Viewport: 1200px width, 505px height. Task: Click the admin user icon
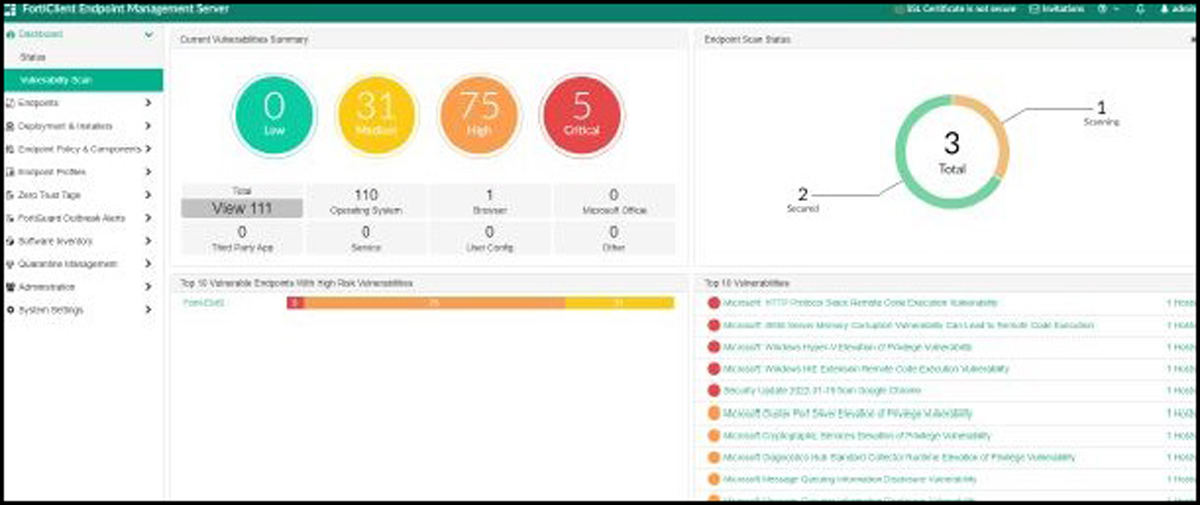[1163, 9]
